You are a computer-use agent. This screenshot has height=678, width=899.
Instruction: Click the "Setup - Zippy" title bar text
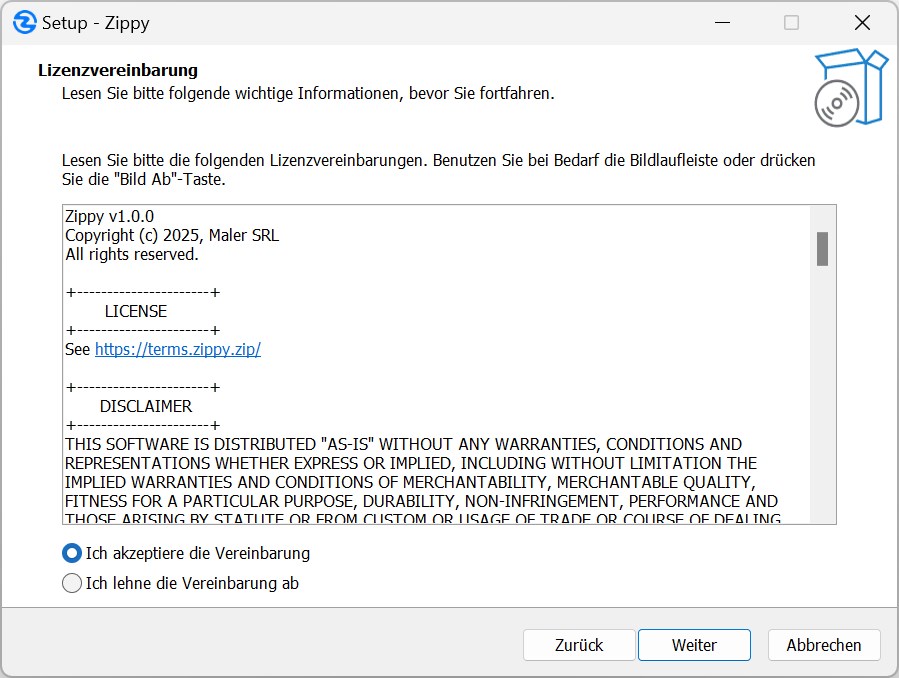click(x=96, y=22)
